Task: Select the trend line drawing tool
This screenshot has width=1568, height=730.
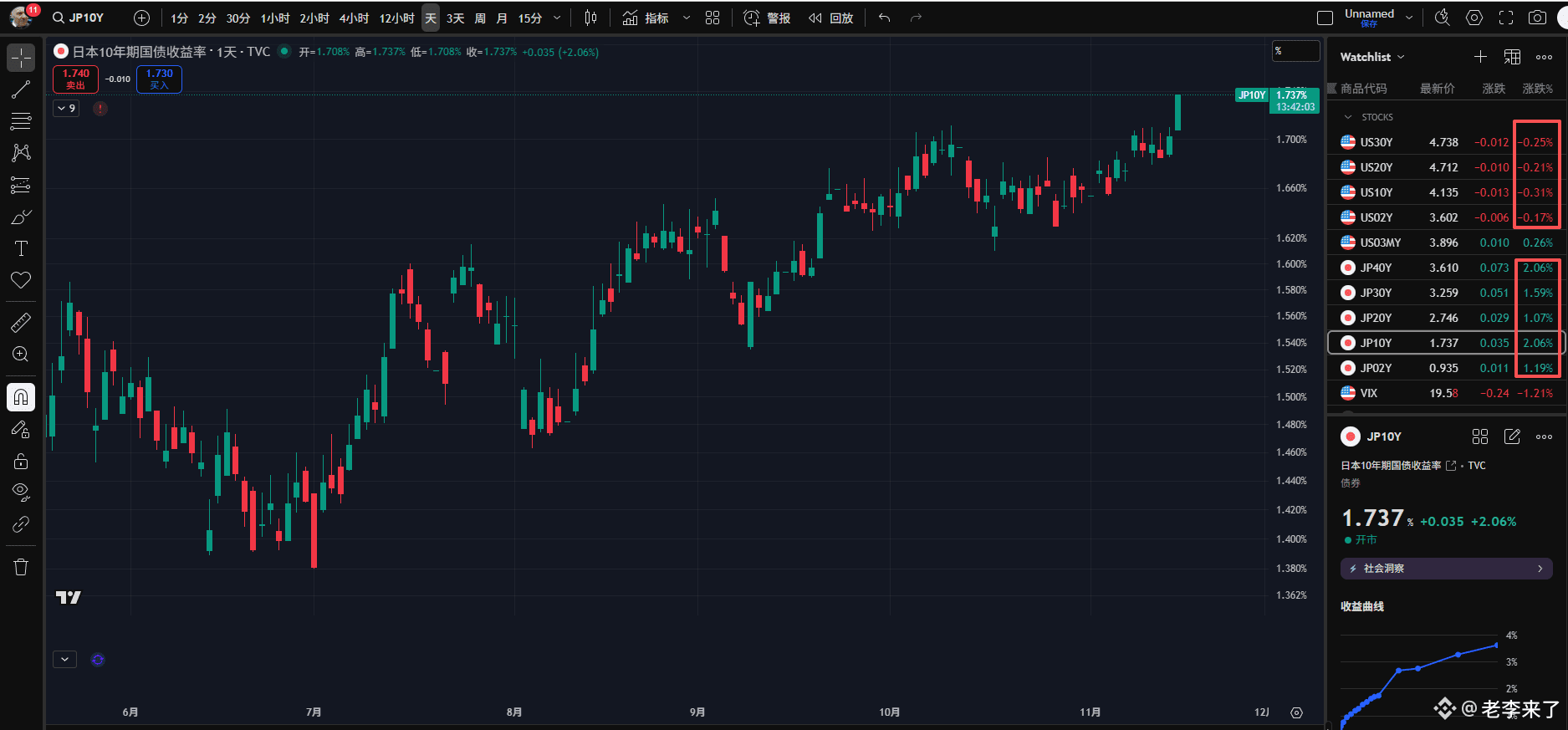Action: point(21,89)
